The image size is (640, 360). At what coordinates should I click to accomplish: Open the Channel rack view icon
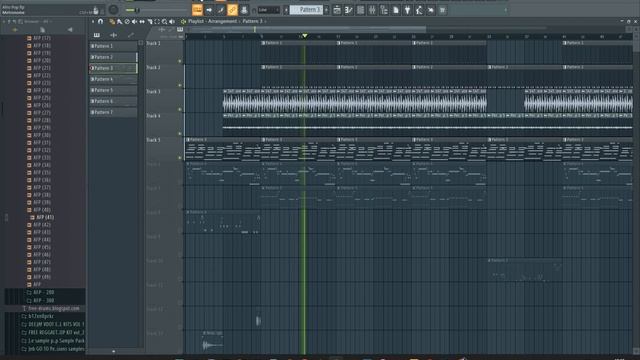click(x=360, y=10)
